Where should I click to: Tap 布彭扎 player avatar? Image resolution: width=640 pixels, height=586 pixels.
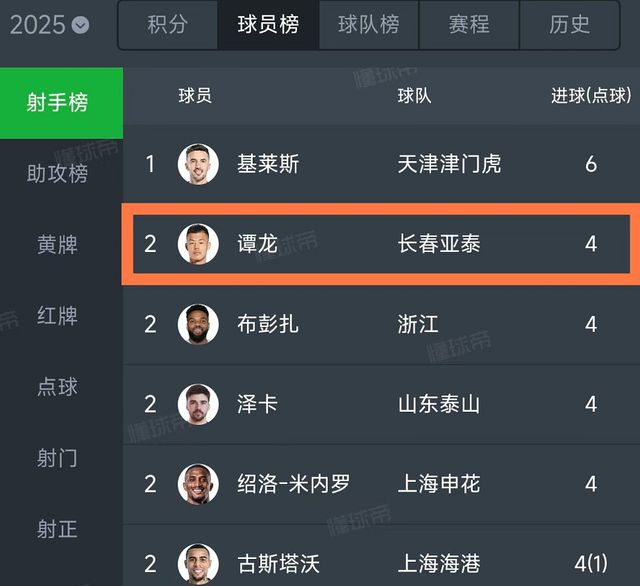pyautogui.click(x=198, y=324)
